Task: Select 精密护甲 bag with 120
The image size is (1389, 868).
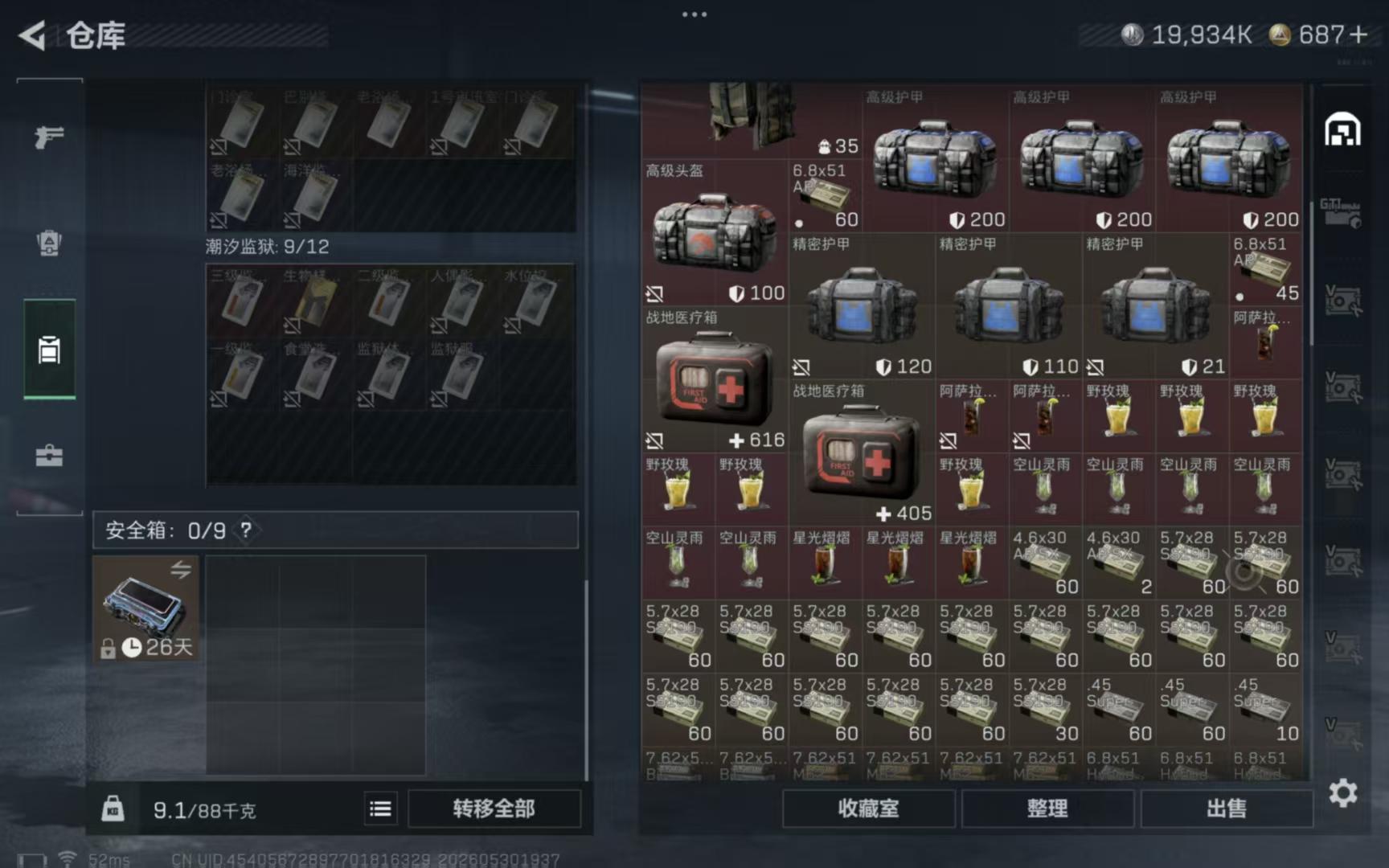Action: point(862,306)
